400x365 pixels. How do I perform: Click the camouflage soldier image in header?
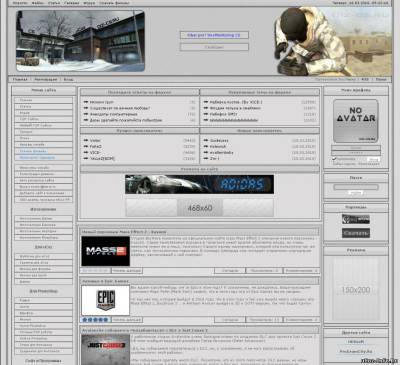click(333, 41)
